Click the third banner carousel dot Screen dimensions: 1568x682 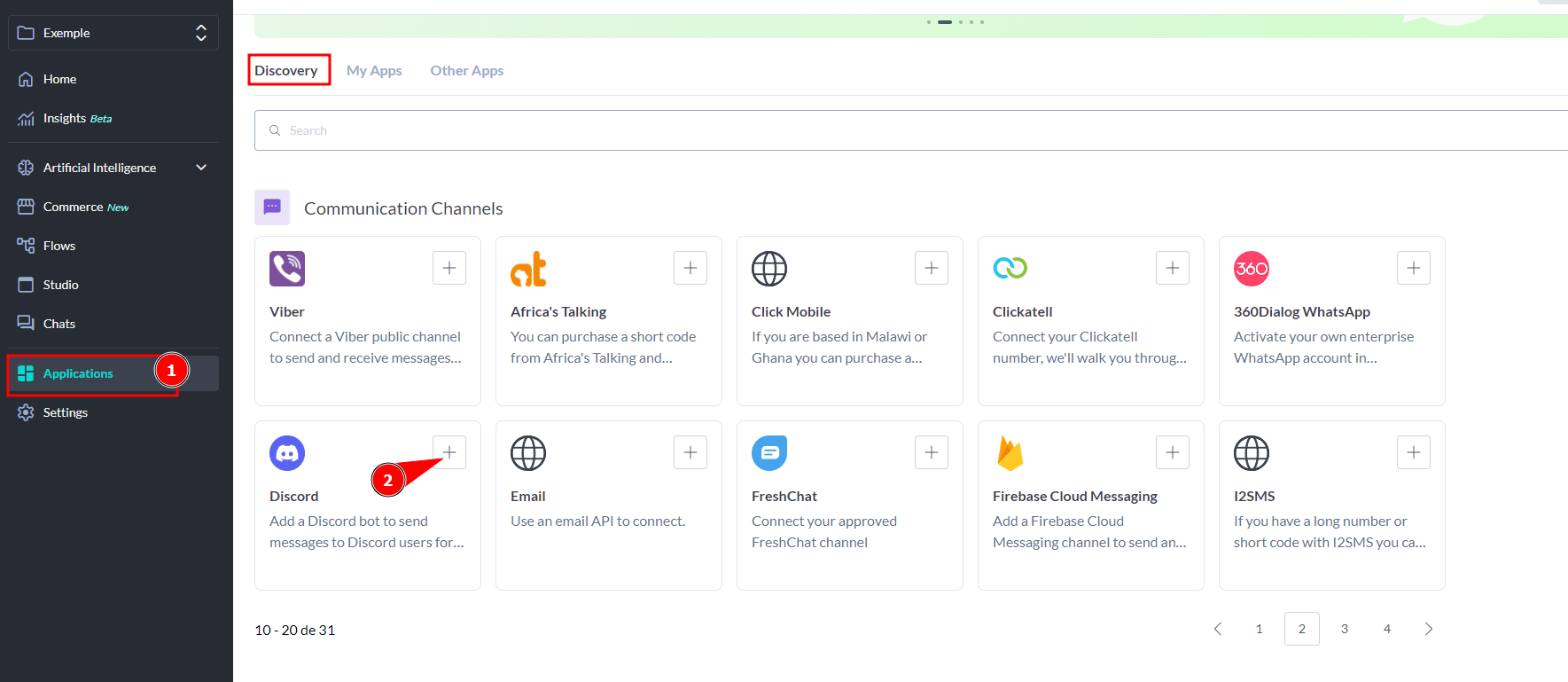(x=961, y=22)
